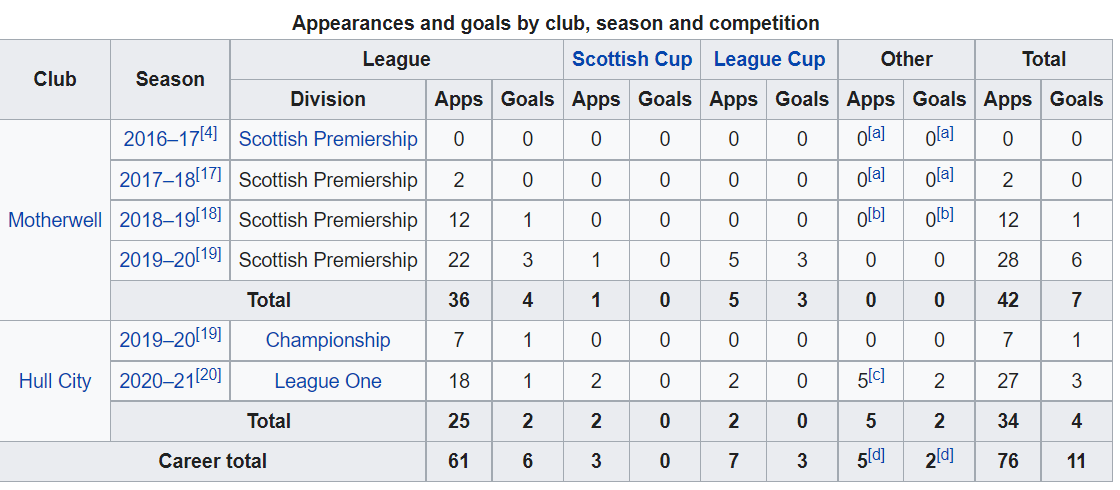Open the Scottish Cup header link
The image size is (1120, 490).
coord(632,59)
